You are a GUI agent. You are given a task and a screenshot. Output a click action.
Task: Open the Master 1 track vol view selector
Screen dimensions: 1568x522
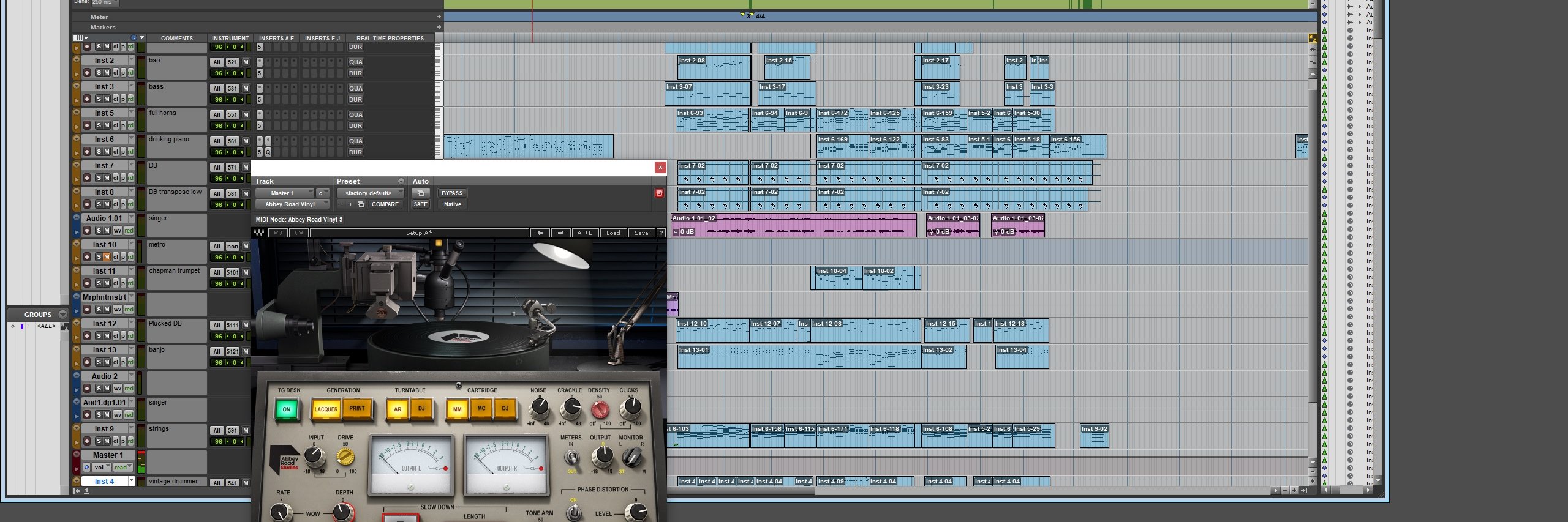click(x=102, y=468)
